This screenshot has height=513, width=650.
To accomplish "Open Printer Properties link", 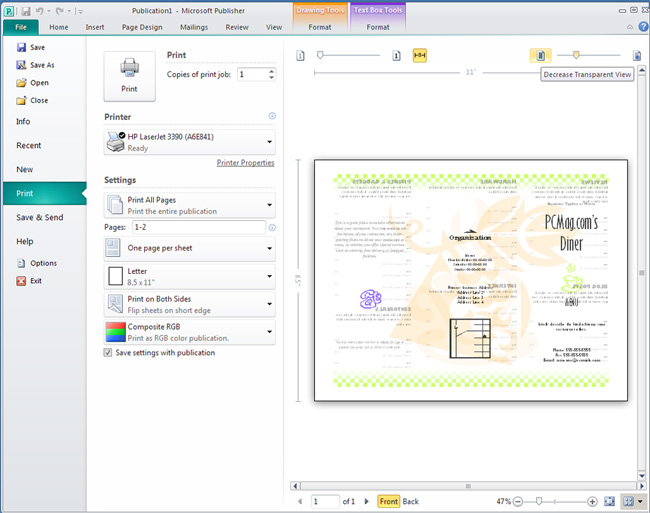I will pyautogui.click(x=245, y=163).
